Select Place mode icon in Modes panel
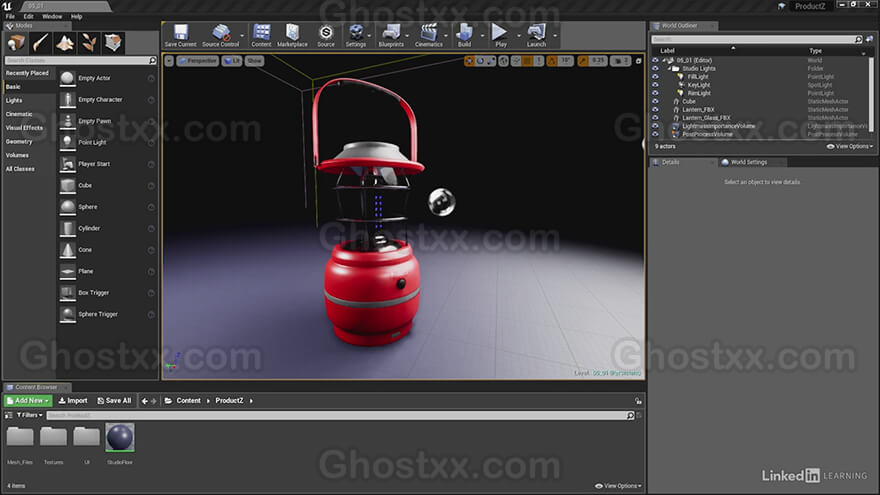The height and width of the screenshot is (495, 880). [16, 43]
